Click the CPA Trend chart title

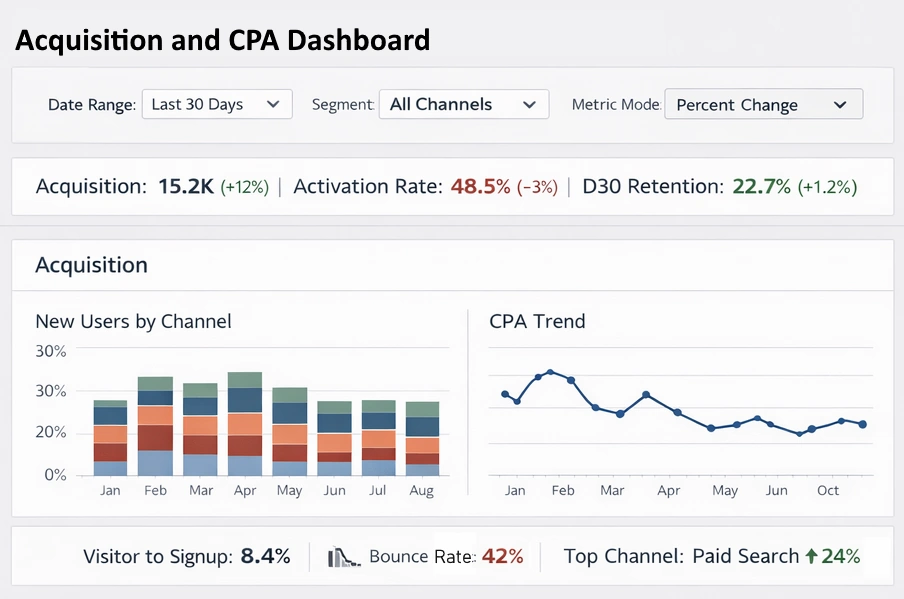coord(536,321)
